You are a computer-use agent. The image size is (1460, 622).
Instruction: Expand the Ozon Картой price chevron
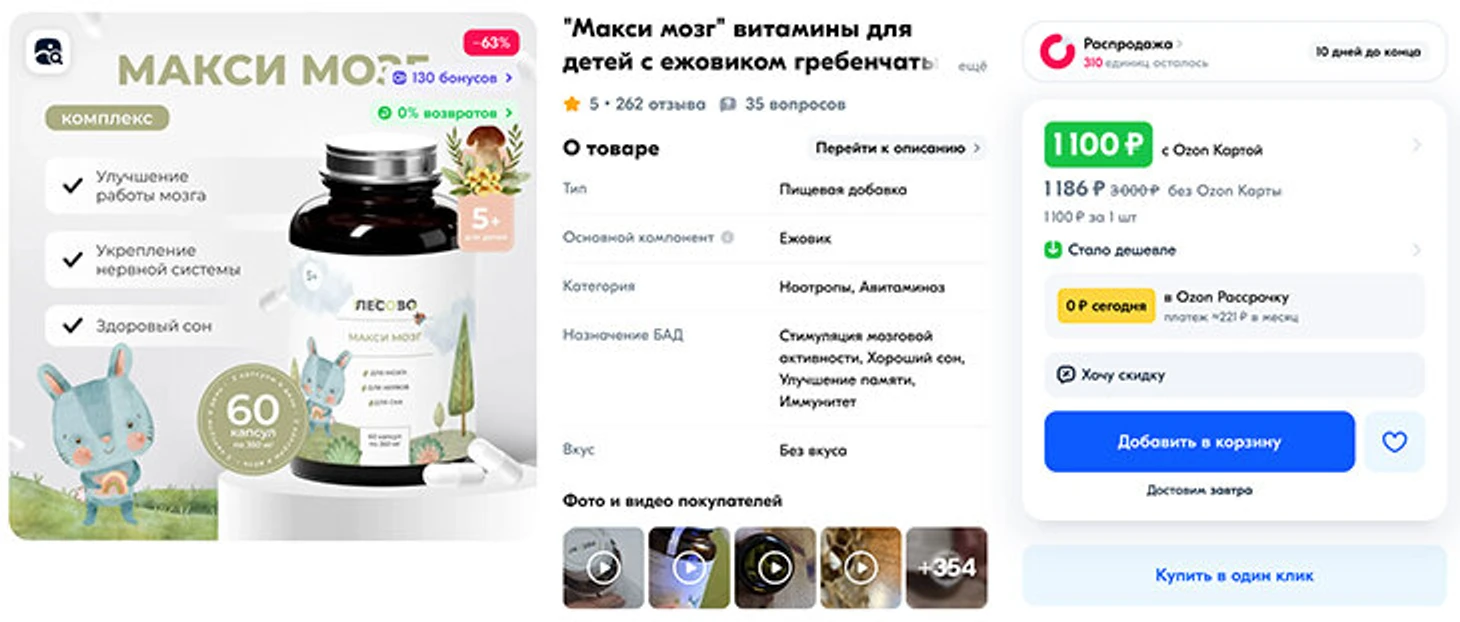(x=1416, y=146)
